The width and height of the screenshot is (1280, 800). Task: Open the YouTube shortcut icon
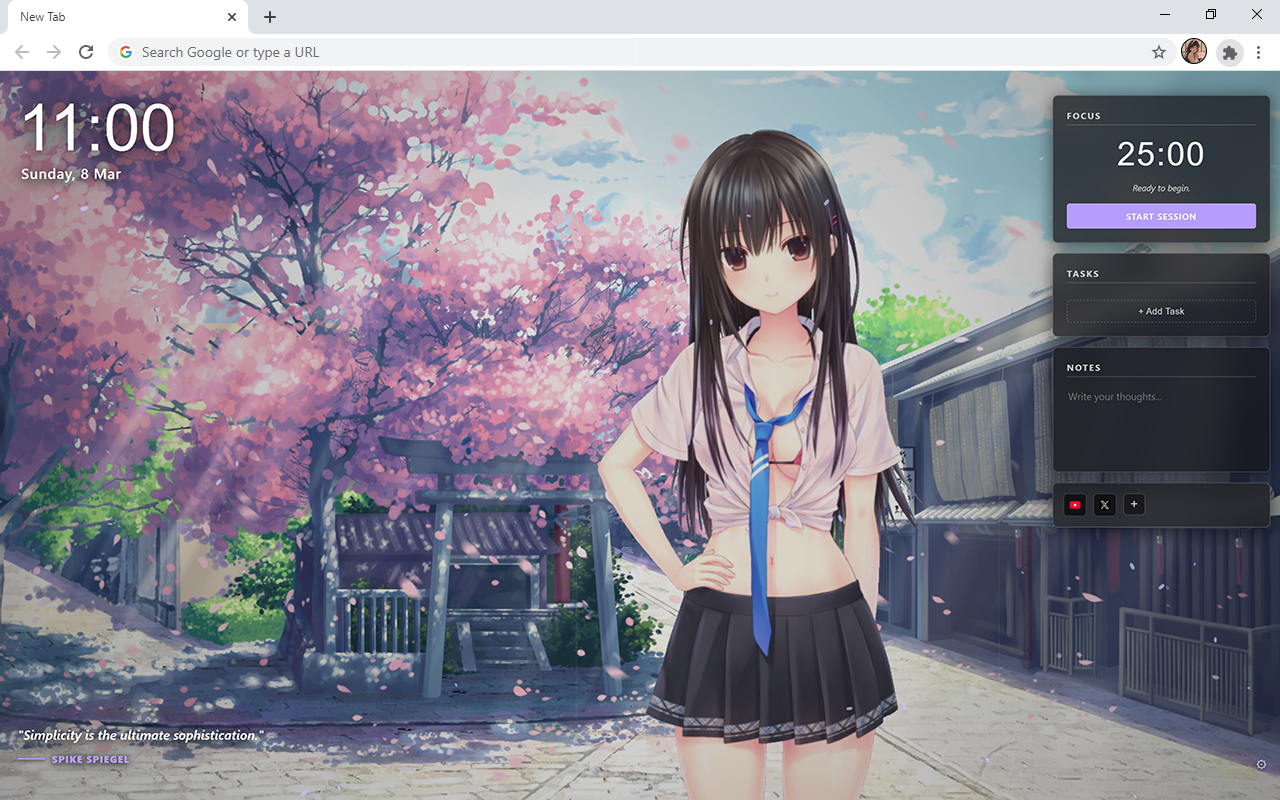pyautogui.click(x=1075, y=505)
